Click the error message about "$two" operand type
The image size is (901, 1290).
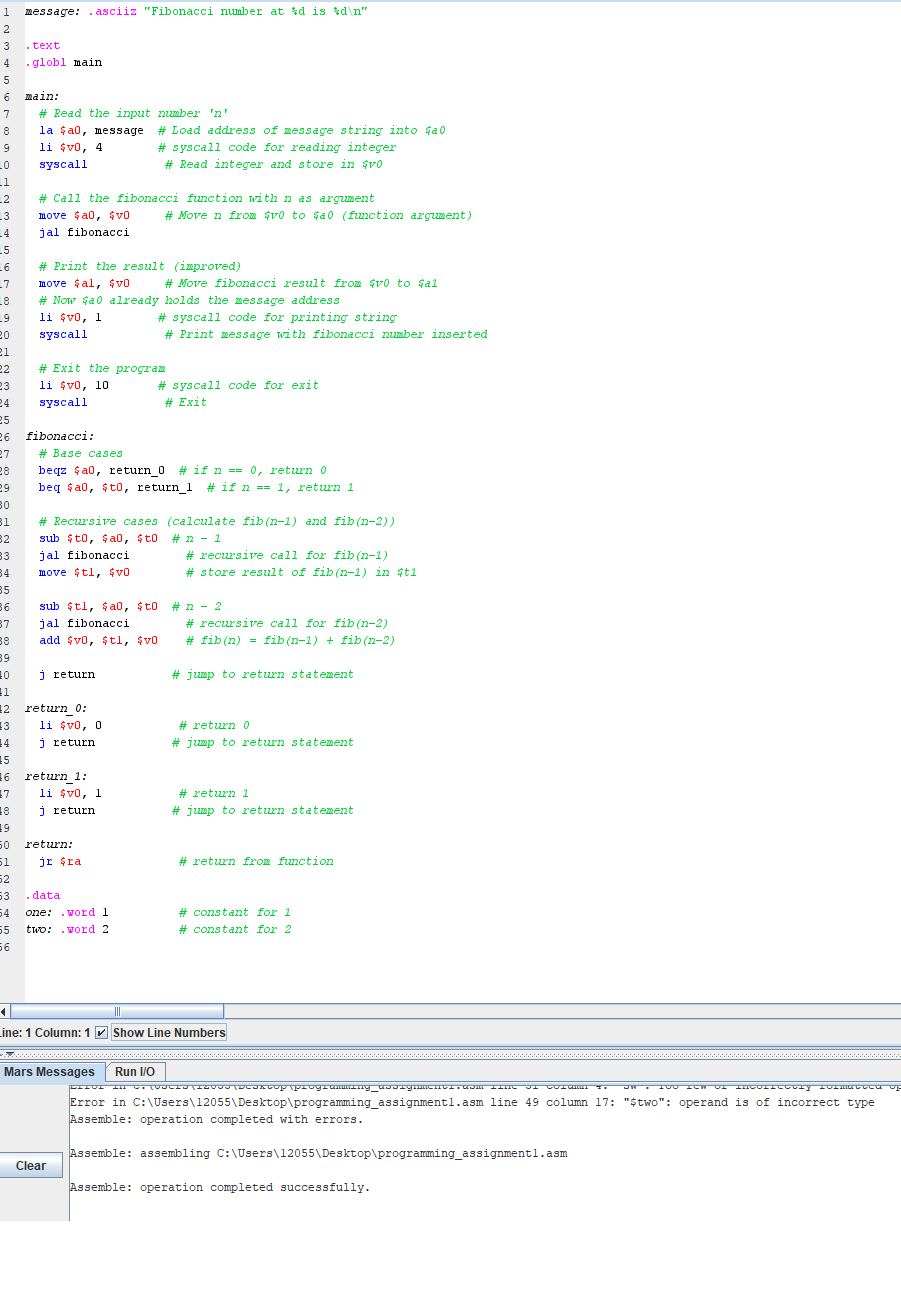(400, 1102)
